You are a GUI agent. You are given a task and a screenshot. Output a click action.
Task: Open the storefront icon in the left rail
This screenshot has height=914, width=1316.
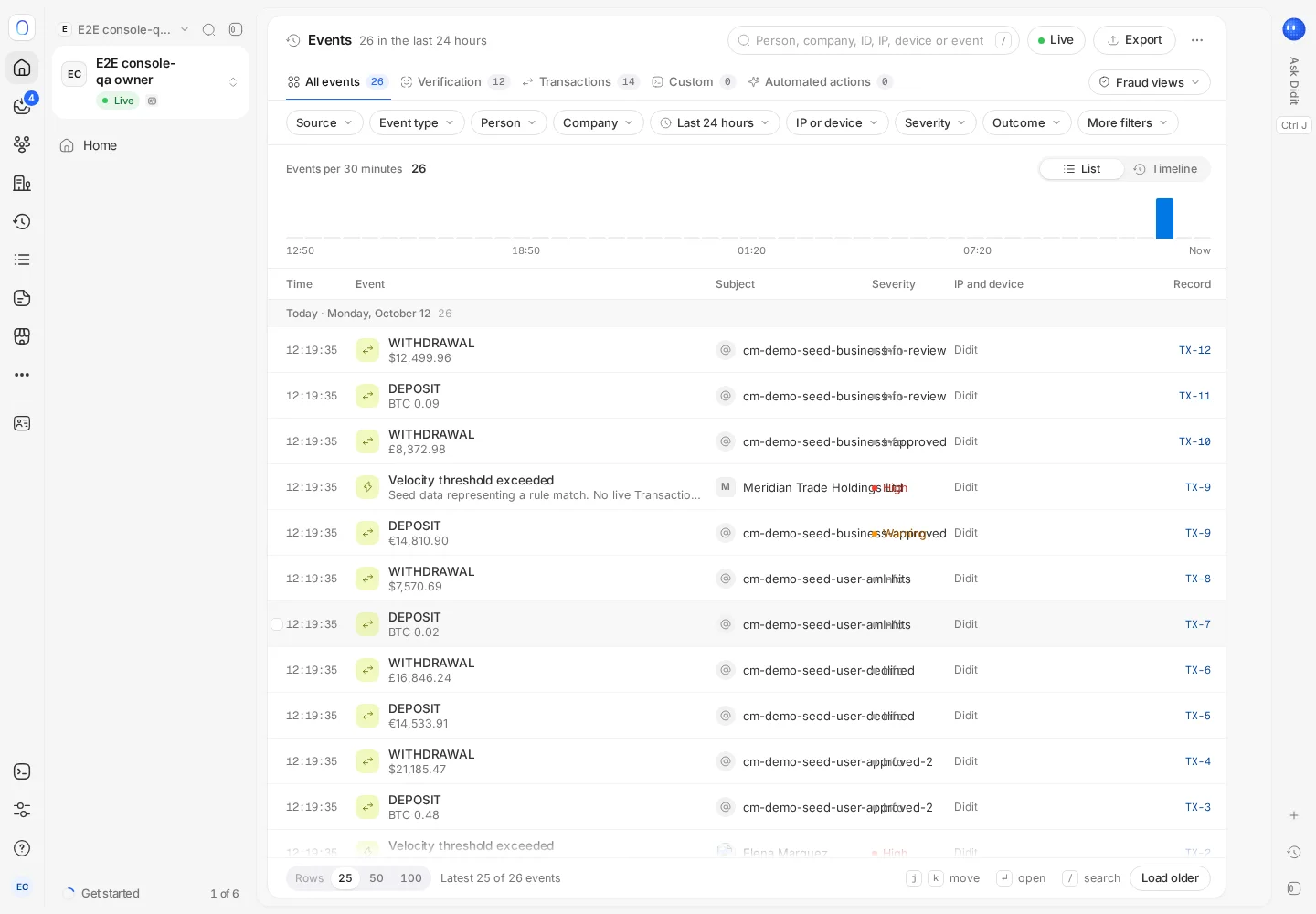tap(22, 336)
